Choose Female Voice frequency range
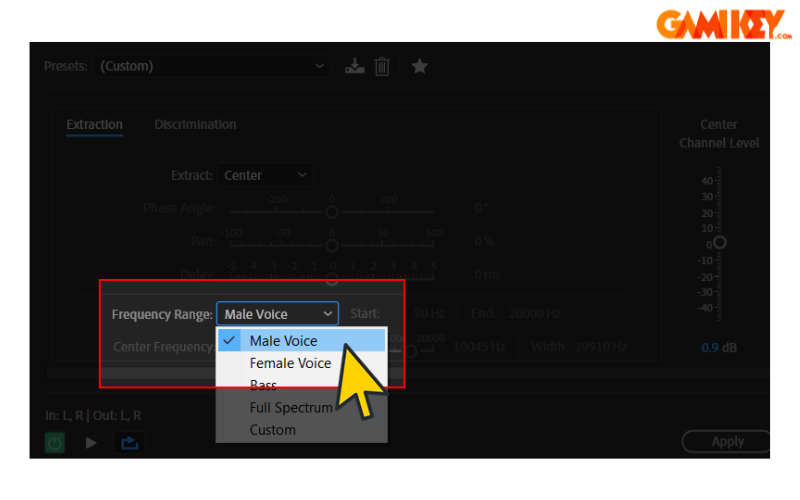Screen dimensions: 800x500 point(290,363)
